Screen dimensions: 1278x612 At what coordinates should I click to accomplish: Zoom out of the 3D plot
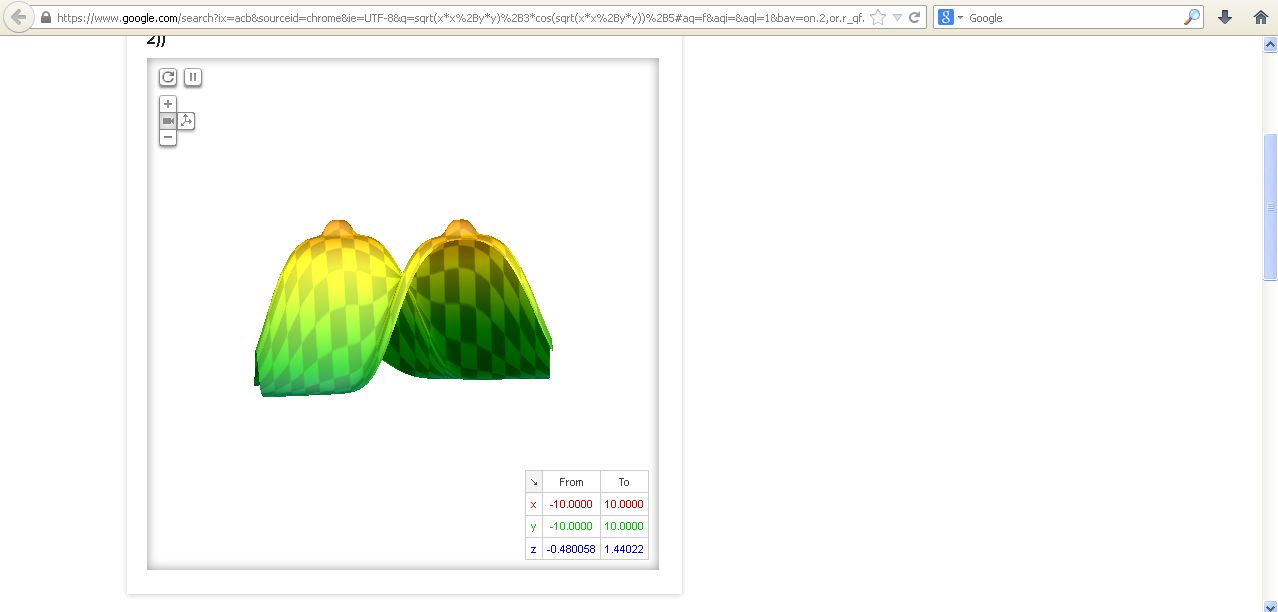[x=168, y=137]
